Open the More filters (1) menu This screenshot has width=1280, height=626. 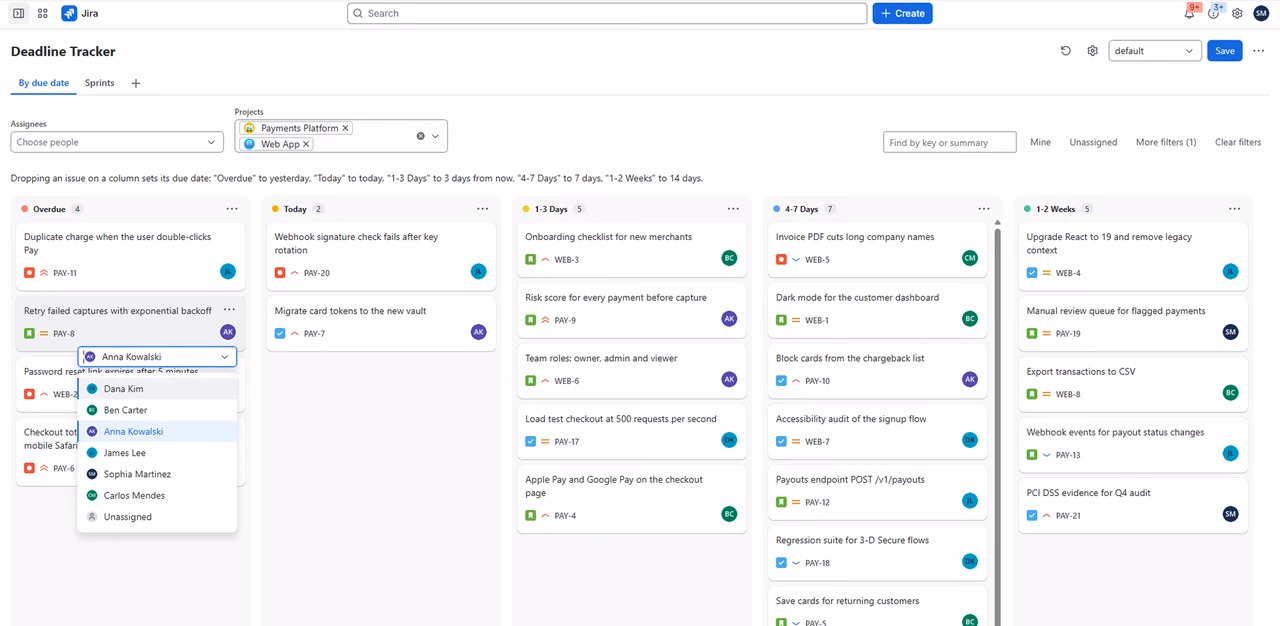coord(1166,142)
